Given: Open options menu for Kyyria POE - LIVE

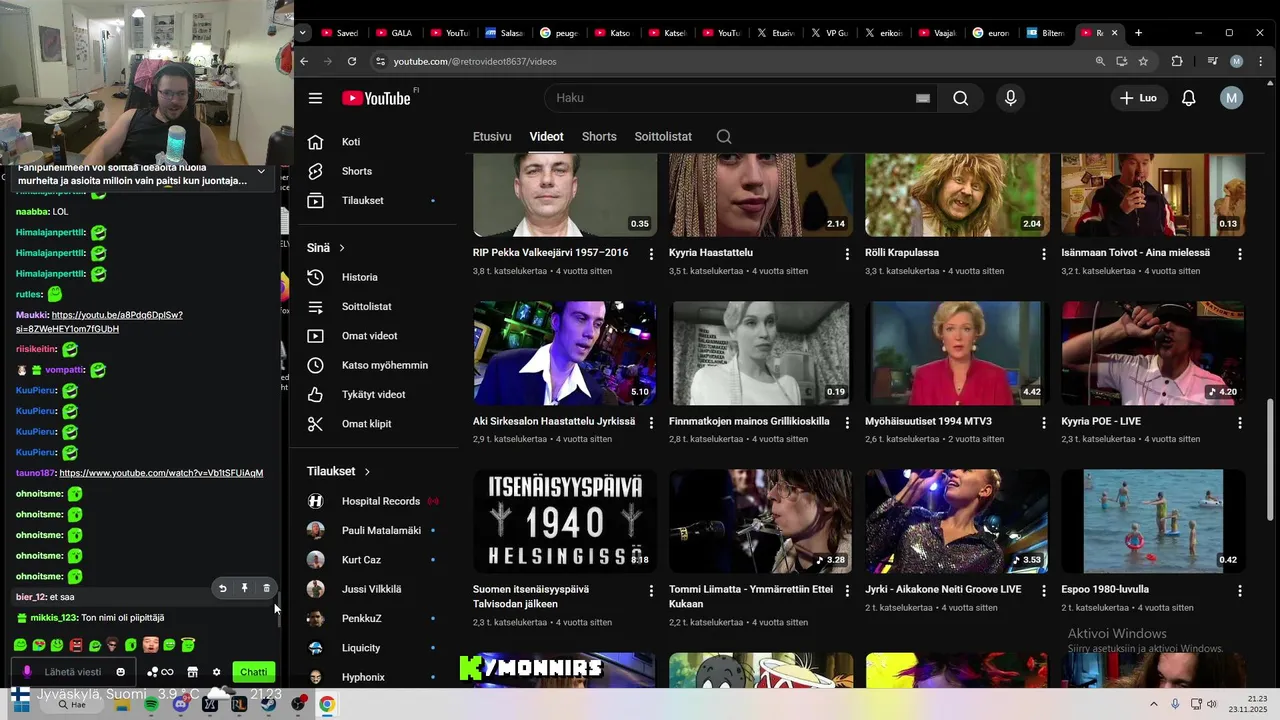Looking at the screenshot, I should pos(1240,423).
